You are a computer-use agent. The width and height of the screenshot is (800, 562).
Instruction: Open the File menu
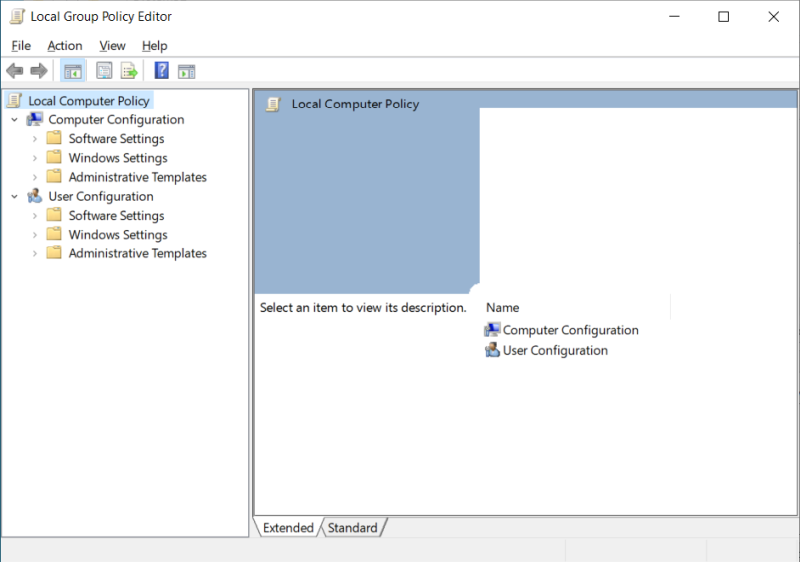coord(21,46)
